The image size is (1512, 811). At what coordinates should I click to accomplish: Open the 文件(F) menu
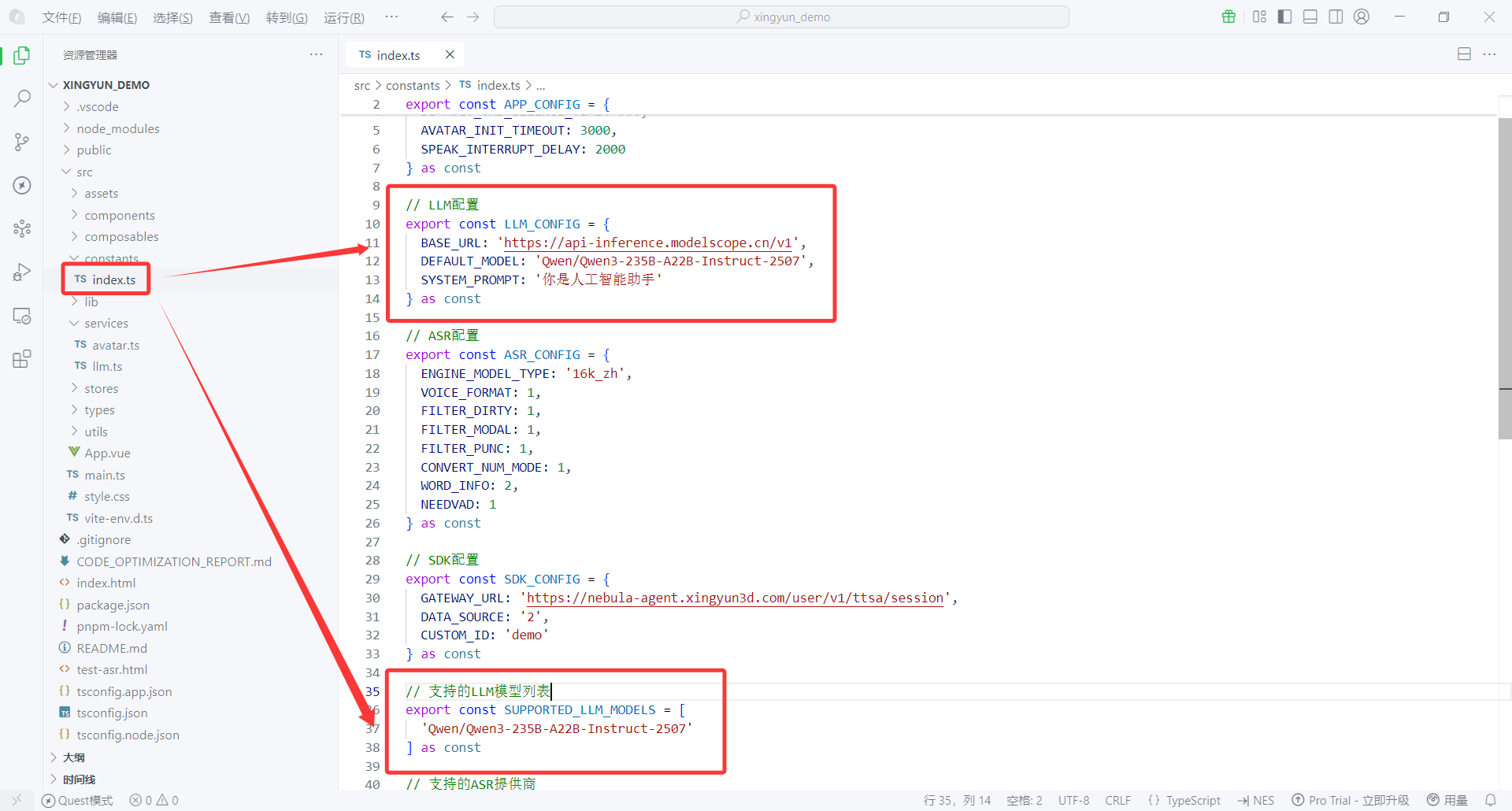tap(61, 17)
